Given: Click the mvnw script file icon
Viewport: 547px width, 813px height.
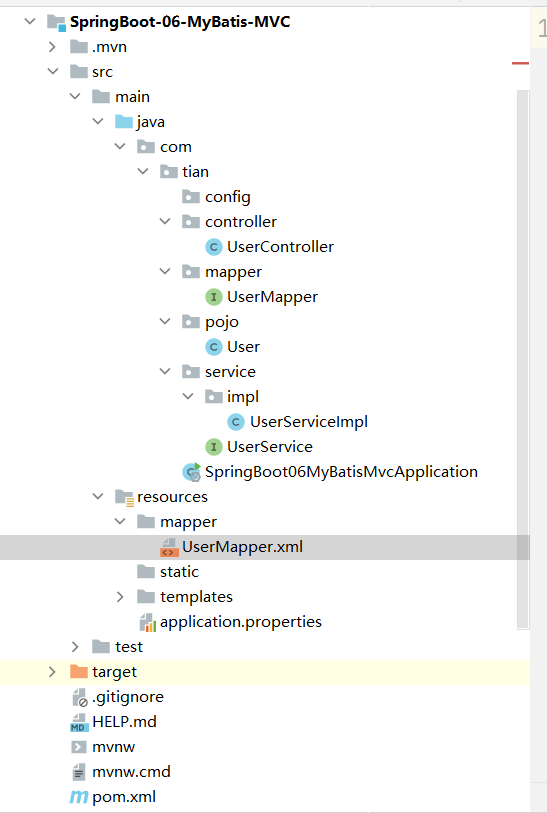Looking at the screenshot, I should (x=78, y=747).
